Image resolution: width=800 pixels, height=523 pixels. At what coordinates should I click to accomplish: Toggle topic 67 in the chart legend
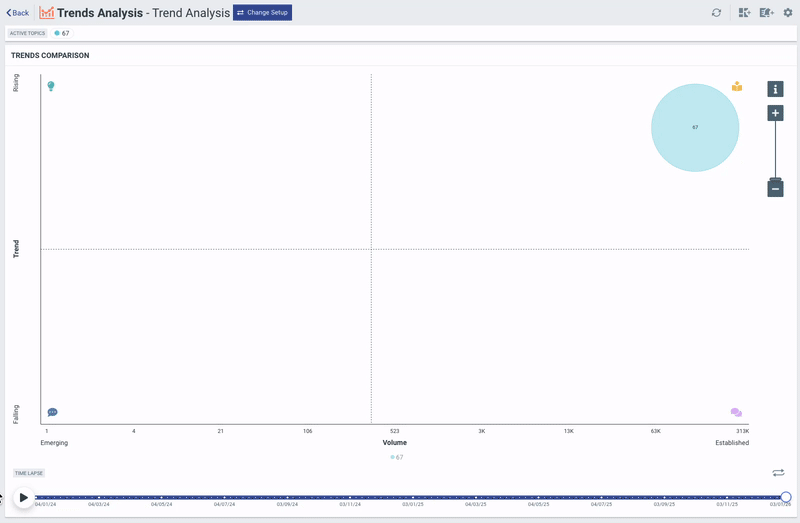(x=397, y=457)
